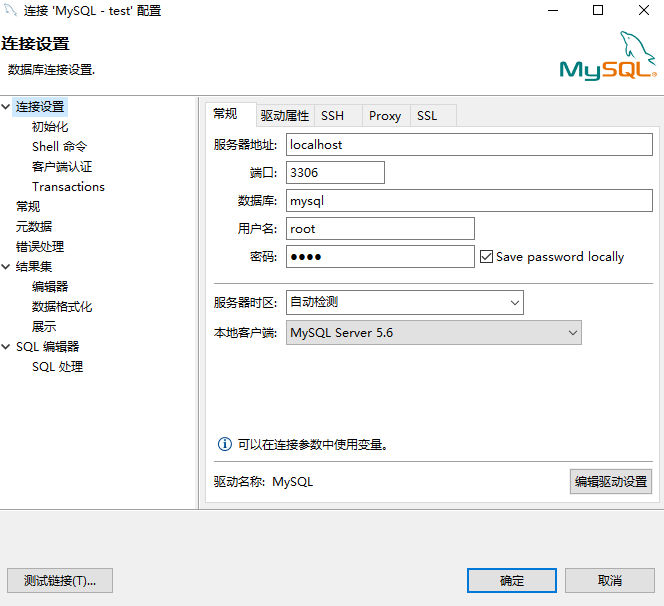
Task: Click the title bar application icon
Action: coord(10,10)
